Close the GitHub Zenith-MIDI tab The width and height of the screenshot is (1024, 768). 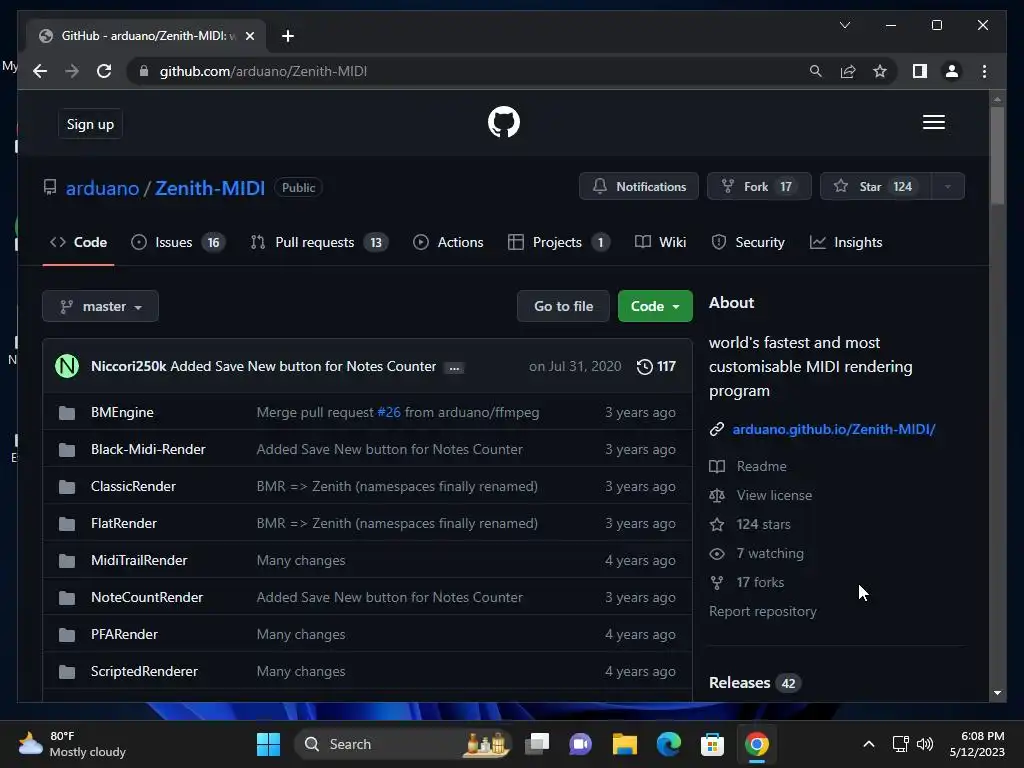249,36
